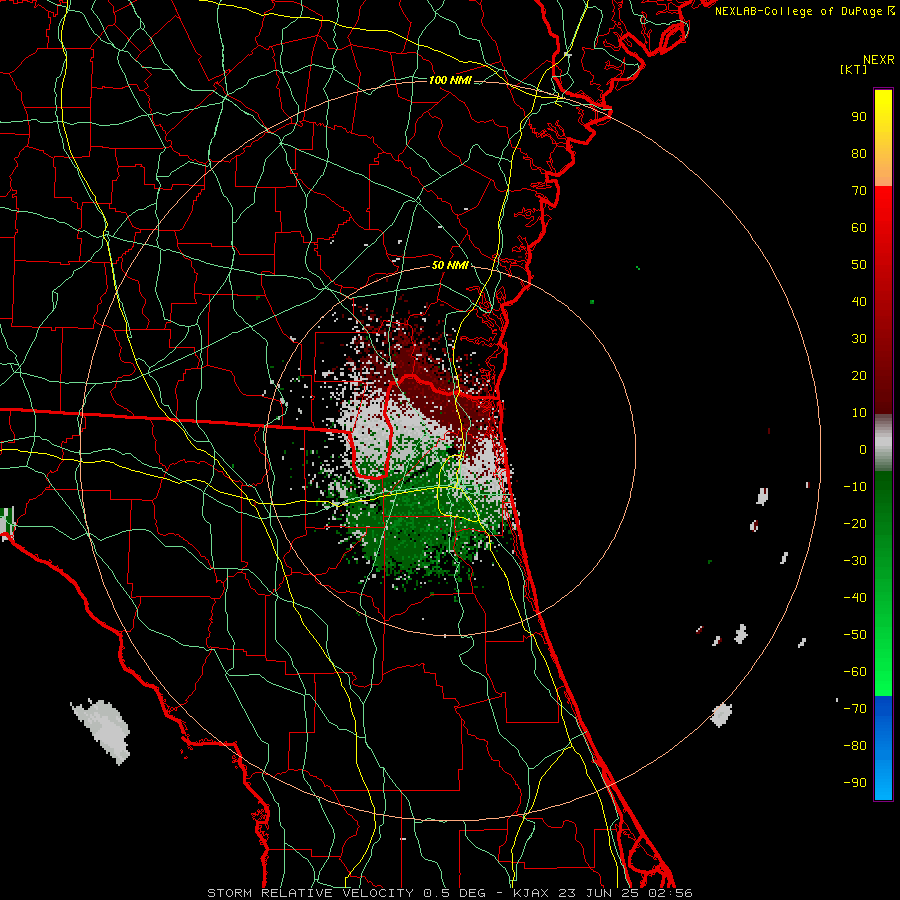Click the "-40" scale value
The height and width of the screenshot is (900, 900).
point(855,598)
